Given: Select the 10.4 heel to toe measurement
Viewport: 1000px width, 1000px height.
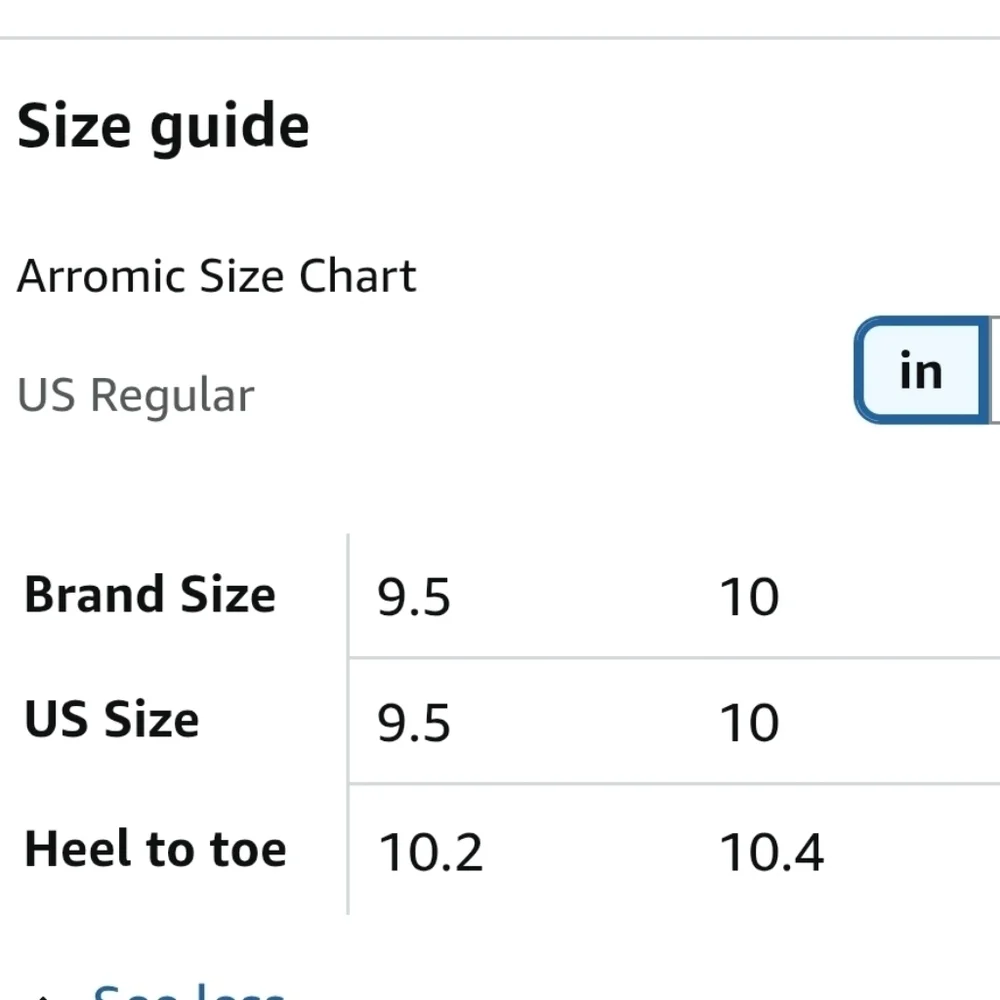Looking at the screenshot, I should (772, 853).
